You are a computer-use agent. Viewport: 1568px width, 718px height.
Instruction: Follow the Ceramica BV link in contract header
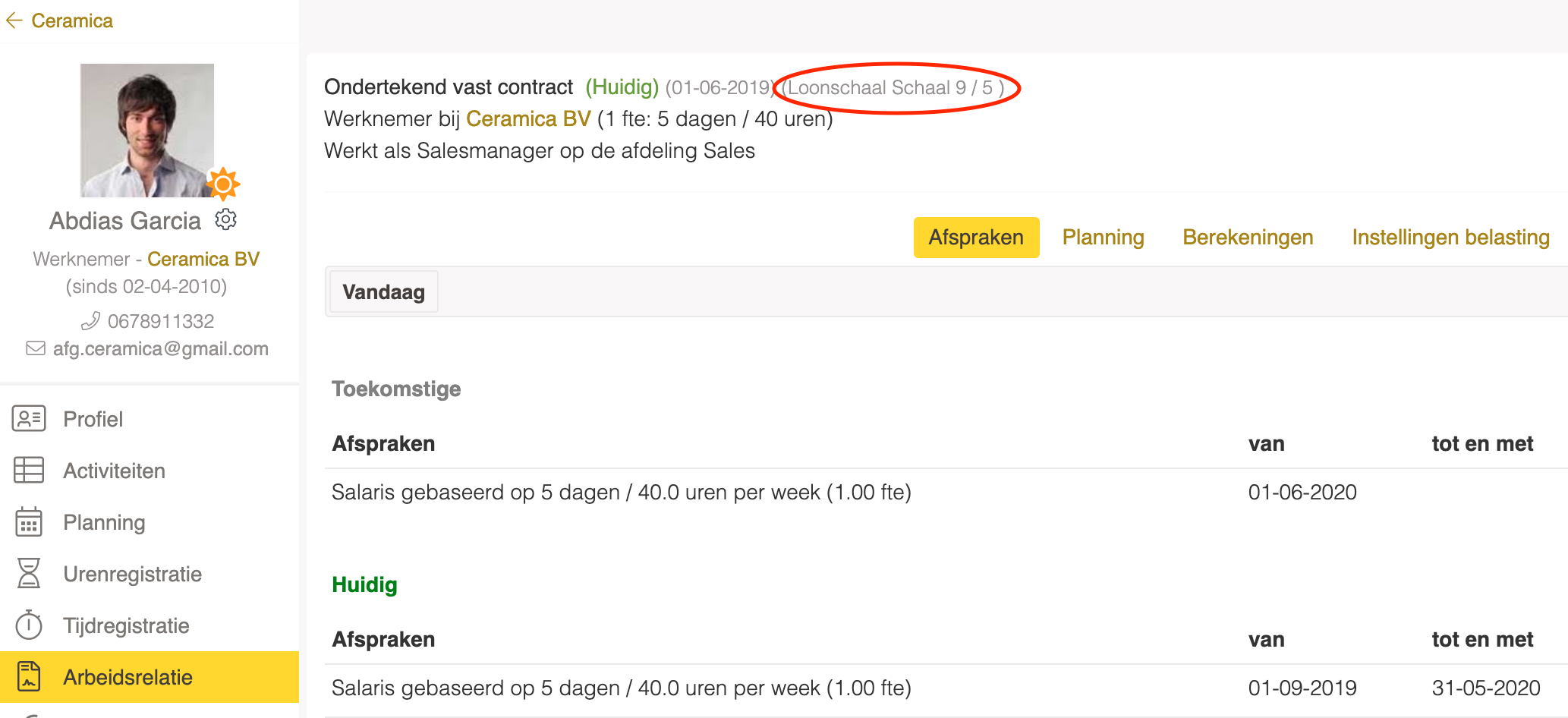[527, 119]
